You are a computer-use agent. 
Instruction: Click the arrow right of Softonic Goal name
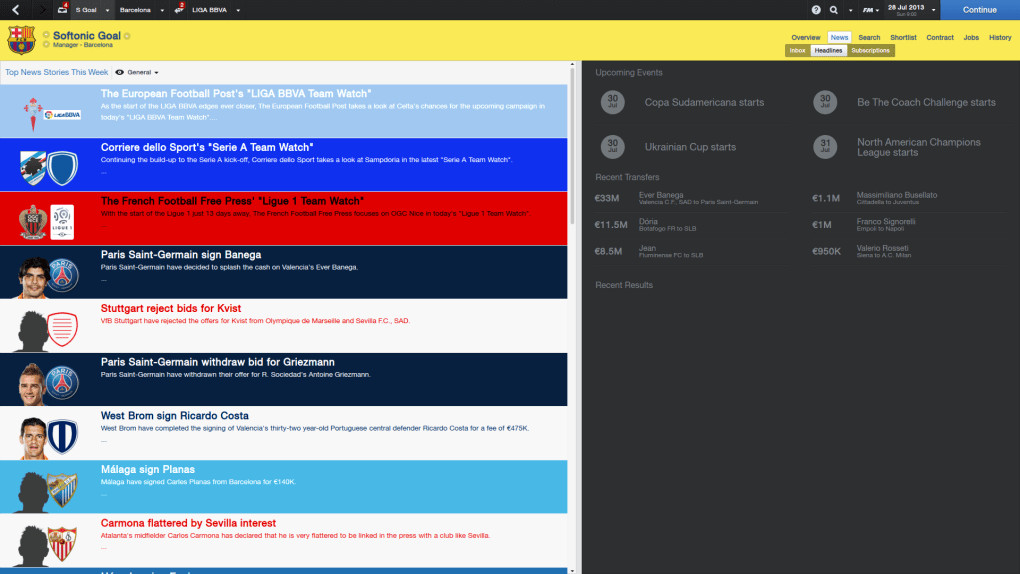coord(127,36)
